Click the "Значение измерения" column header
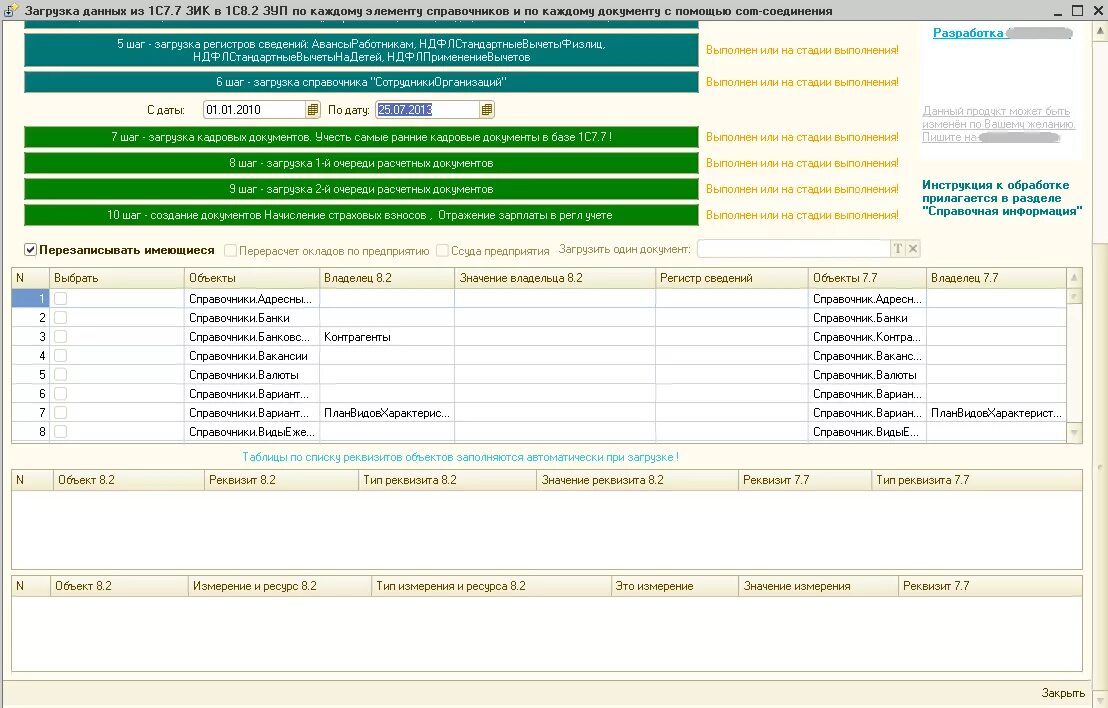This screenshot has width=1108, height=708. click(818, 586)
